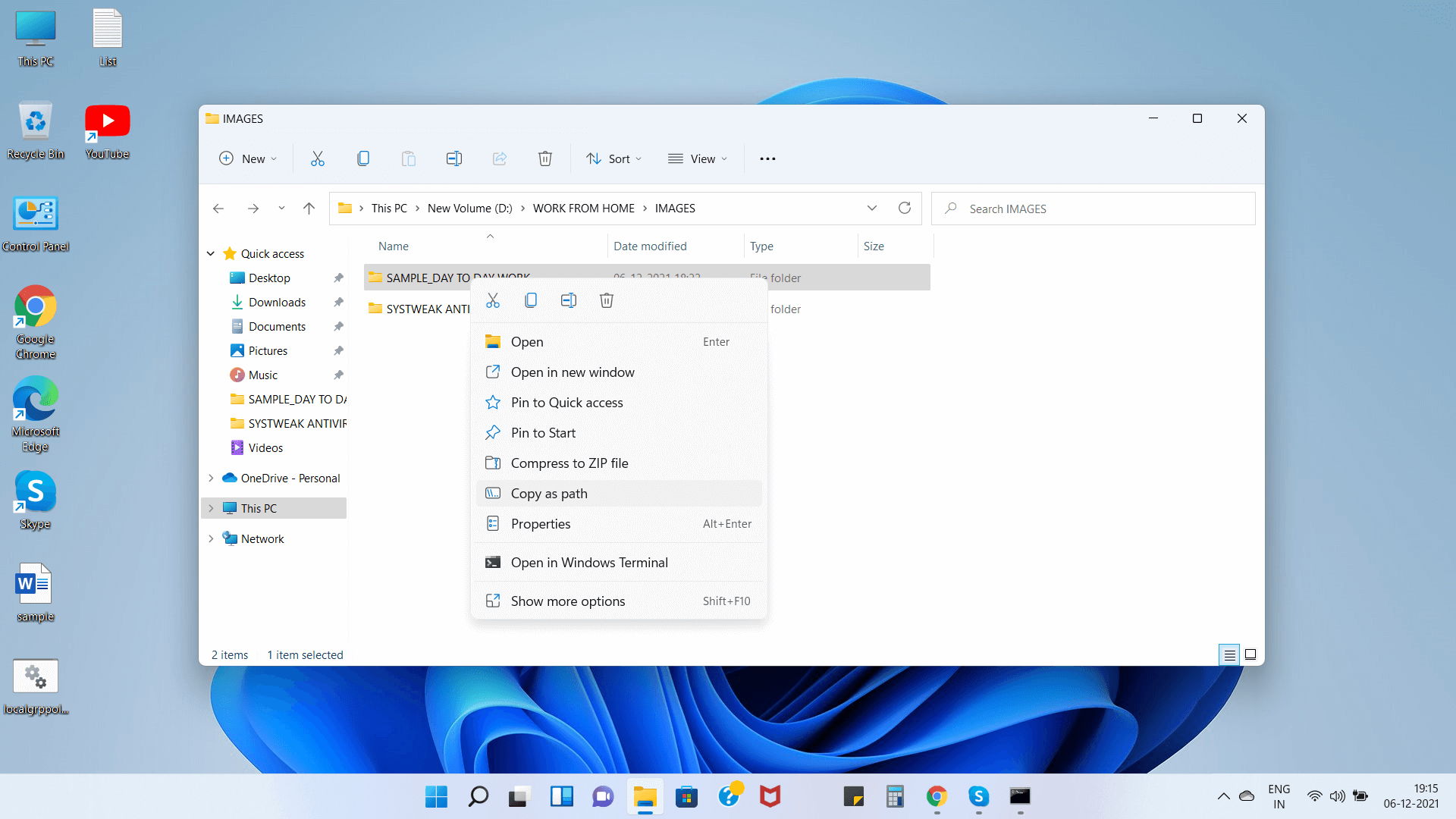
Task: Switch to details view layout
Action: [x=1229, y=654]
